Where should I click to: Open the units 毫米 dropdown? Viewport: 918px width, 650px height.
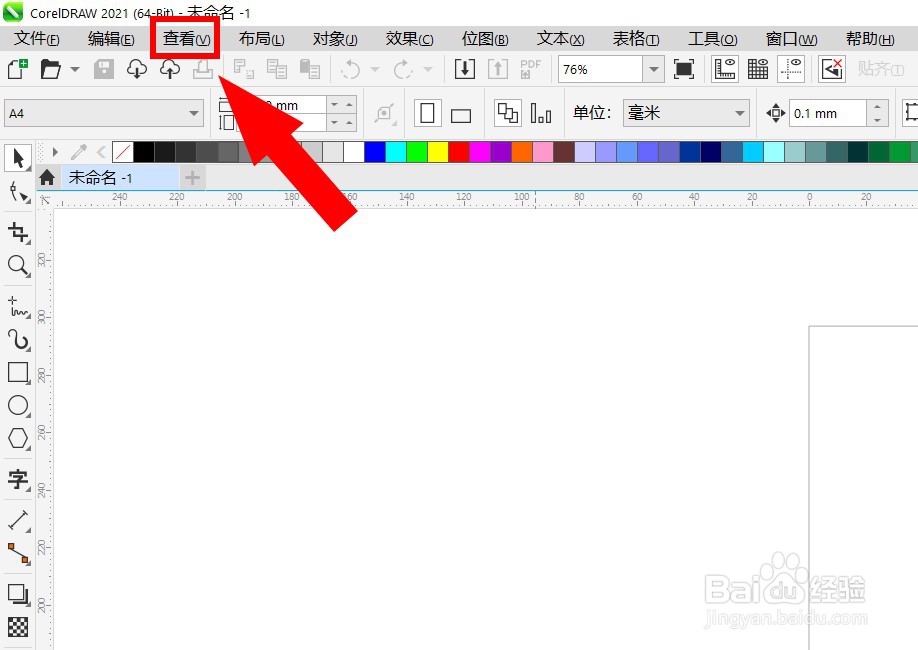[x=740, y=113]
